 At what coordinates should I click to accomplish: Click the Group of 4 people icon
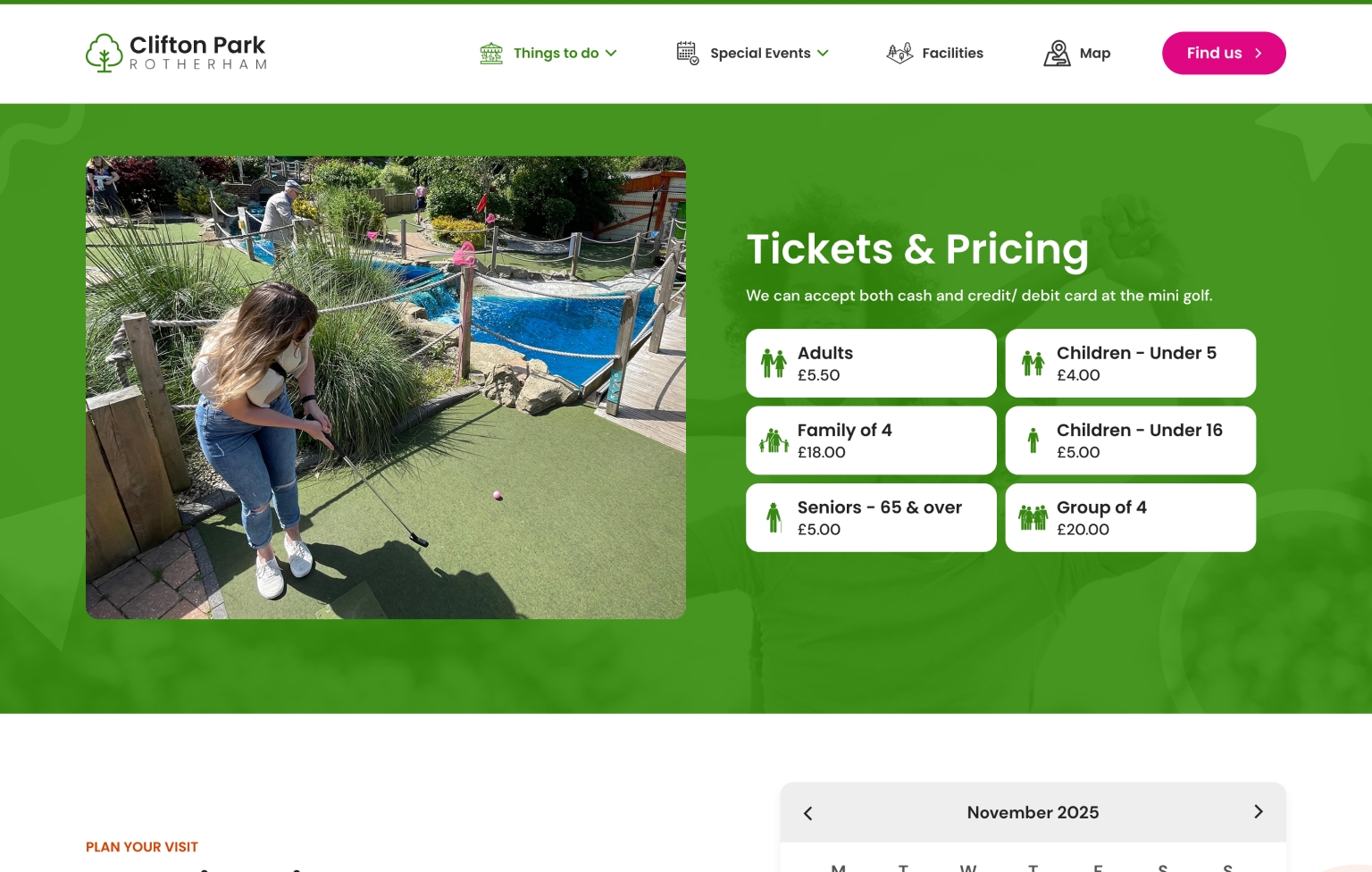(x=1033, y=517)
